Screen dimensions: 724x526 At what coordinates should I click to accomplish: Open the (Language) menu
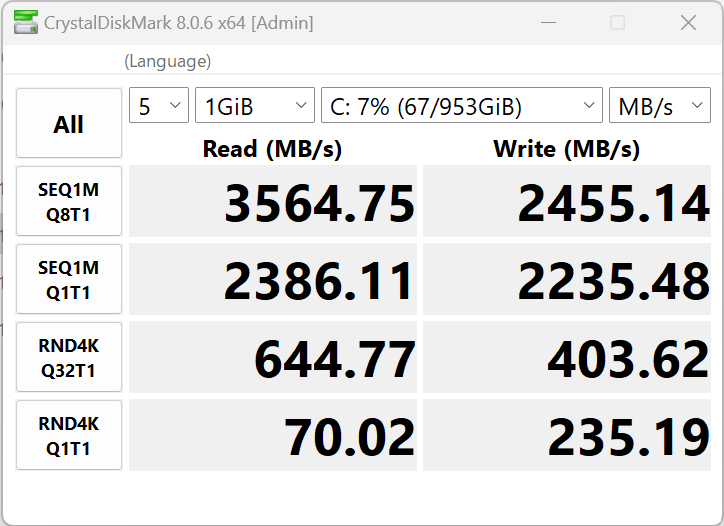[x=168, y=61]
